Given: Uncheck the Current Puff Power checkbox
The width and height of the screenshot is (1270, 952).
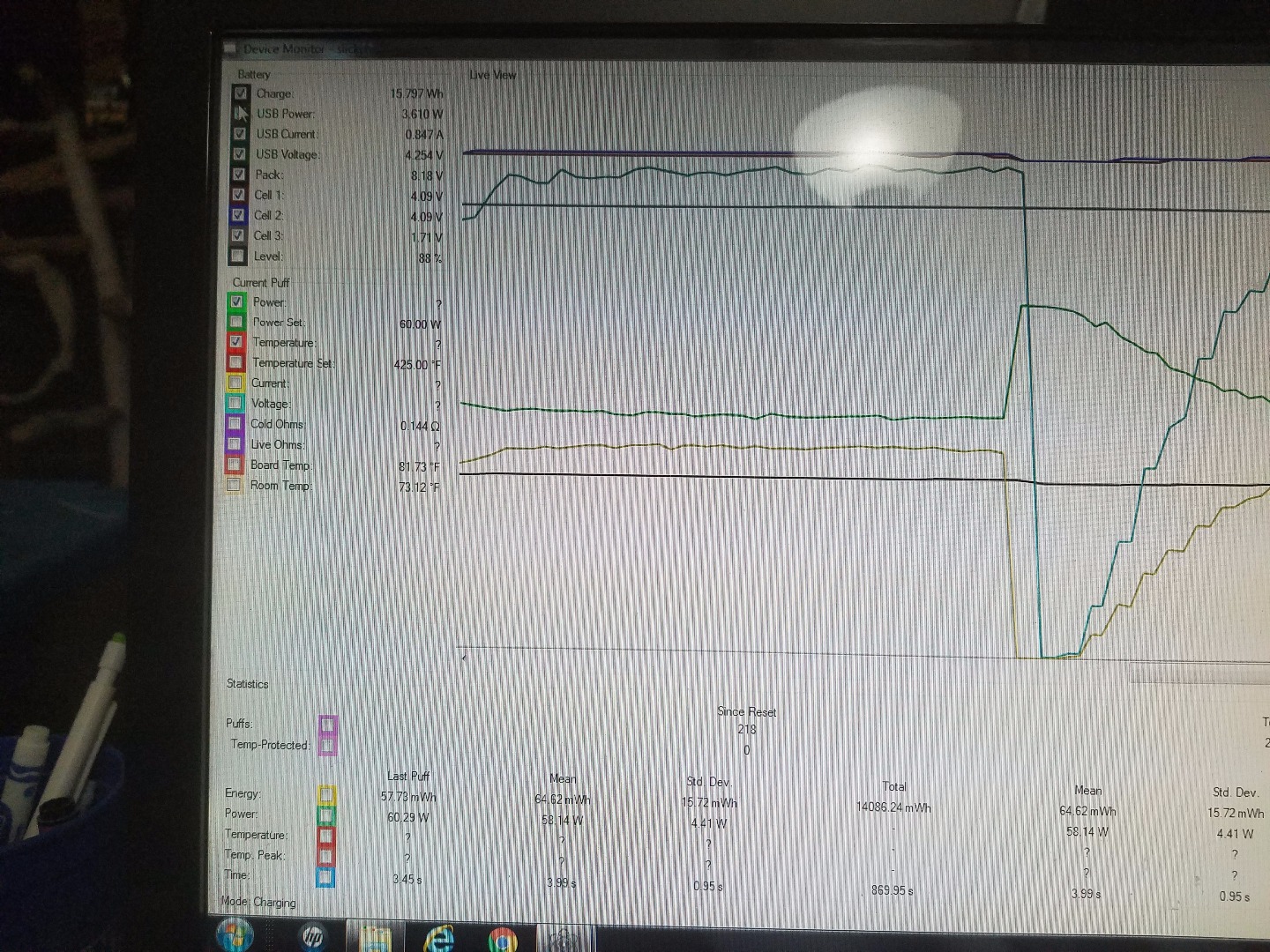Looking at the screenshot, I should (236, 302).
